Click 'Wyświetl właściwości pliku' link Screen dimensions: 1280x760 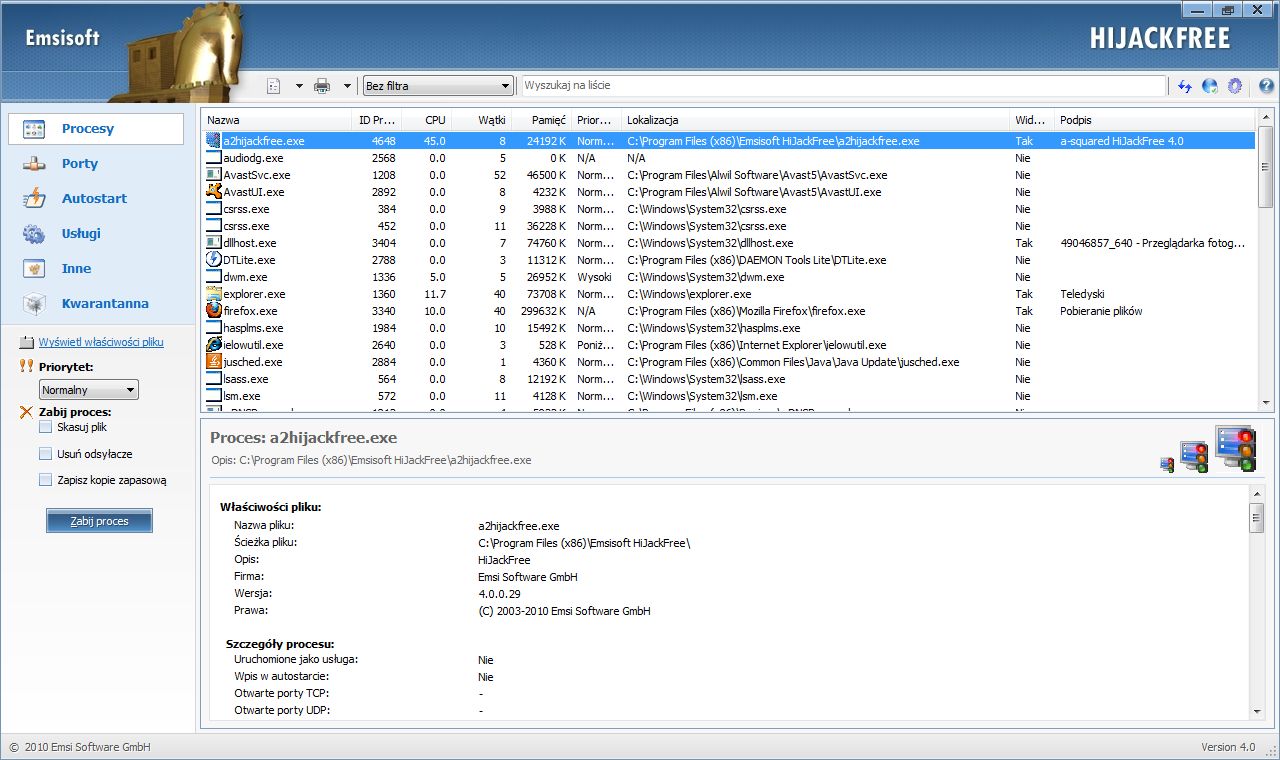[101, 342]
